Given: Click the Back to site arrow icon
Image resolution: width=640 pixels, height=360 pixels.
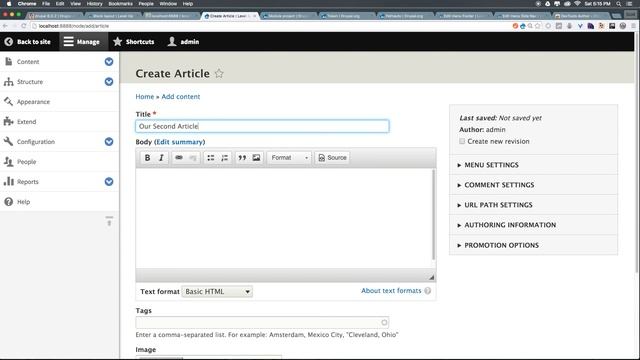Looking at the screenshot, I should 9,42.
